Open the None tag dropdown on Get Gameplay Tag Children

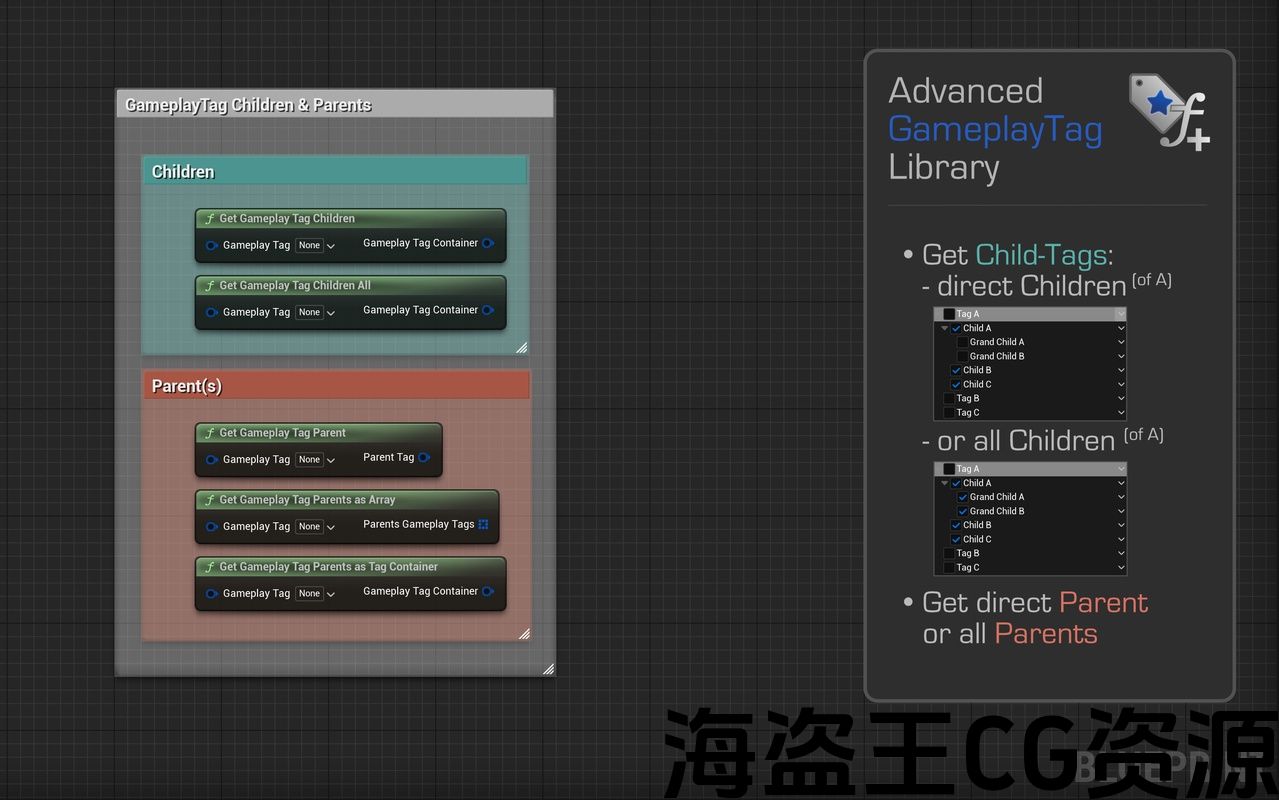[x=316, y=245]
